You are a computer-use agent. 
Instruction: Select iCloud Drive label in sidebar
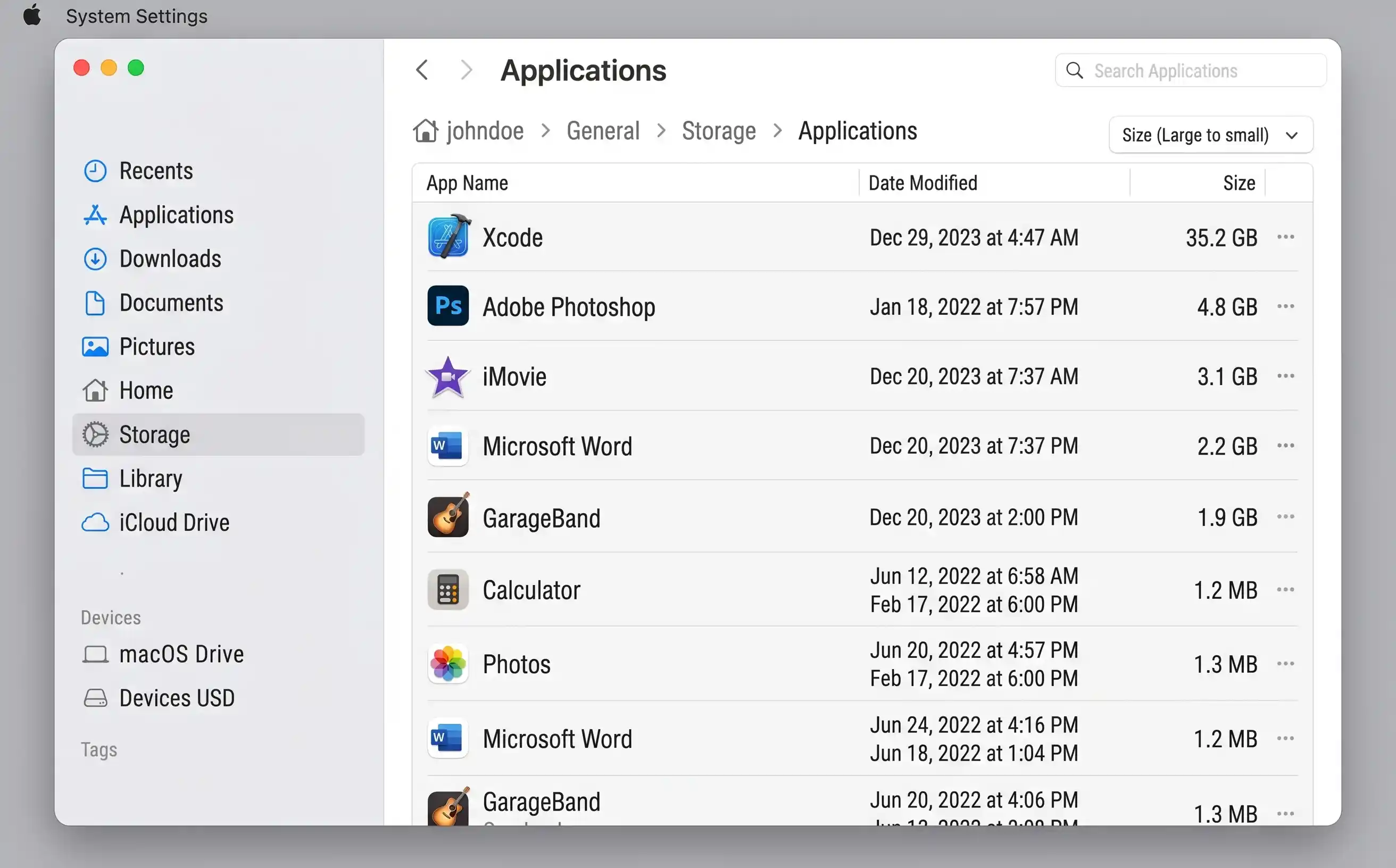pos(174,522)
